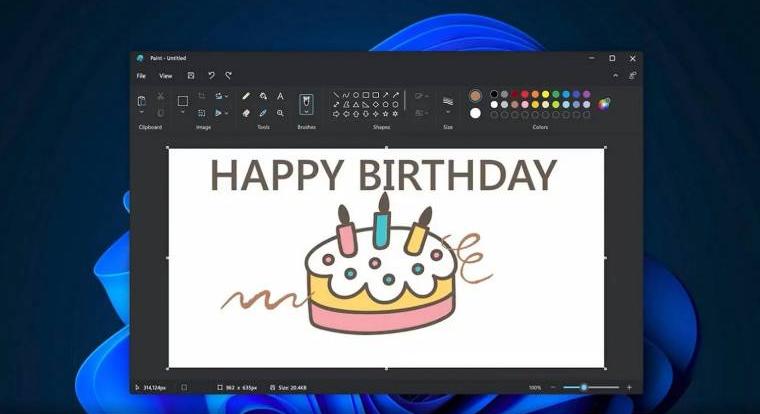The width and height of the screenshot is (760, 414).
Task: Click the Save icon in title bar
Action: tap(191, 75)
